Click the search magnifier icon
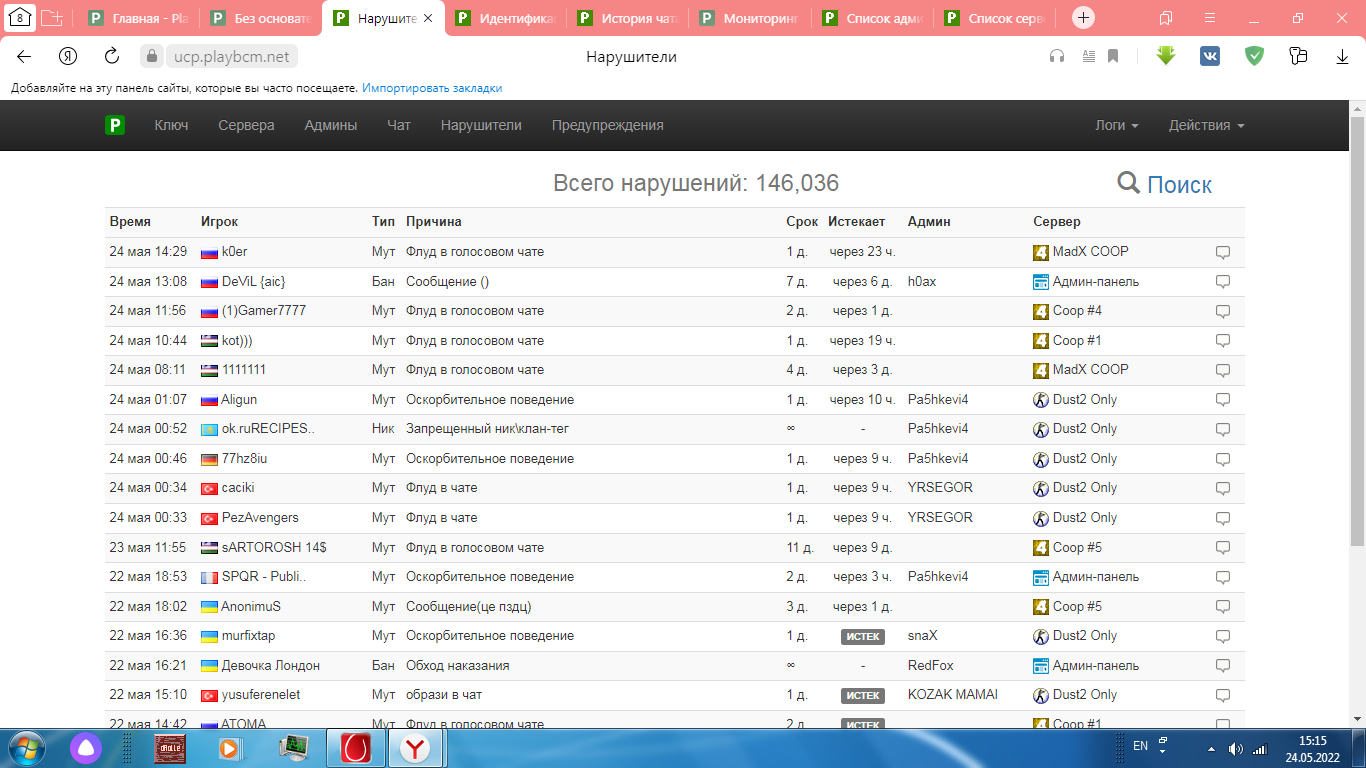This screenshot has width=1366, height=768. (x=1128, y=183)
